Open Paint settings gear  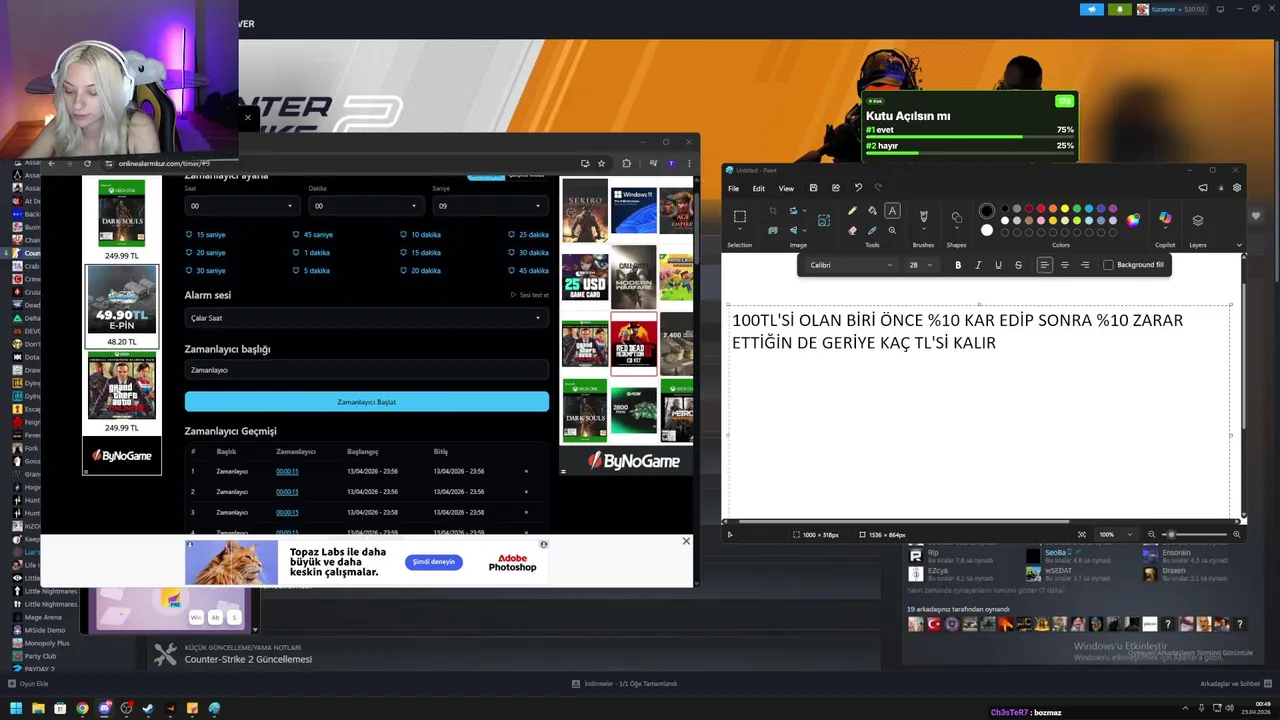tap(1237, 188)
